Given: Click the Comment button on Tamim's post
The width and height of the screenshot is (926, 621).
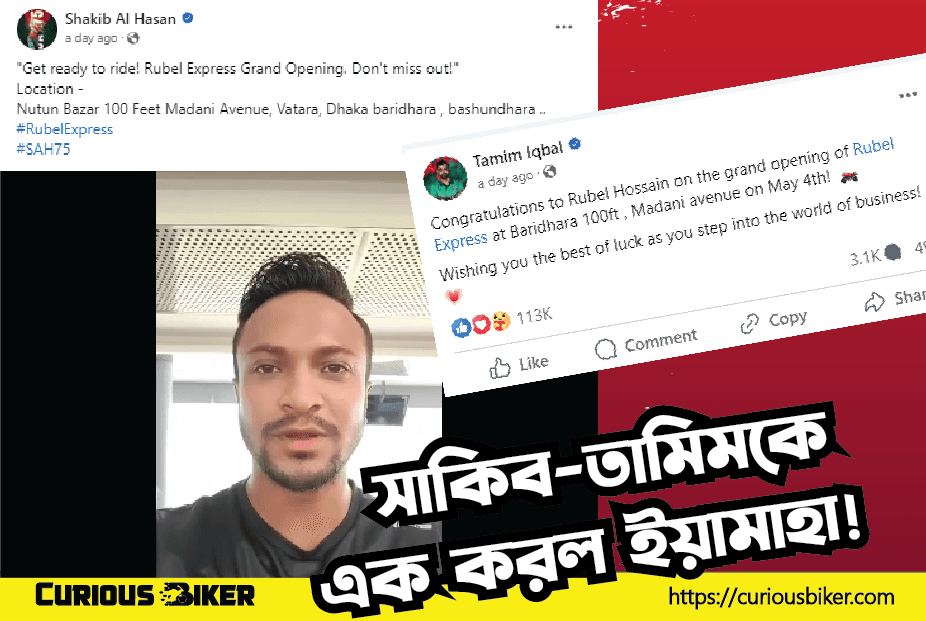Looking at the screenshot, I should (645, 343).
